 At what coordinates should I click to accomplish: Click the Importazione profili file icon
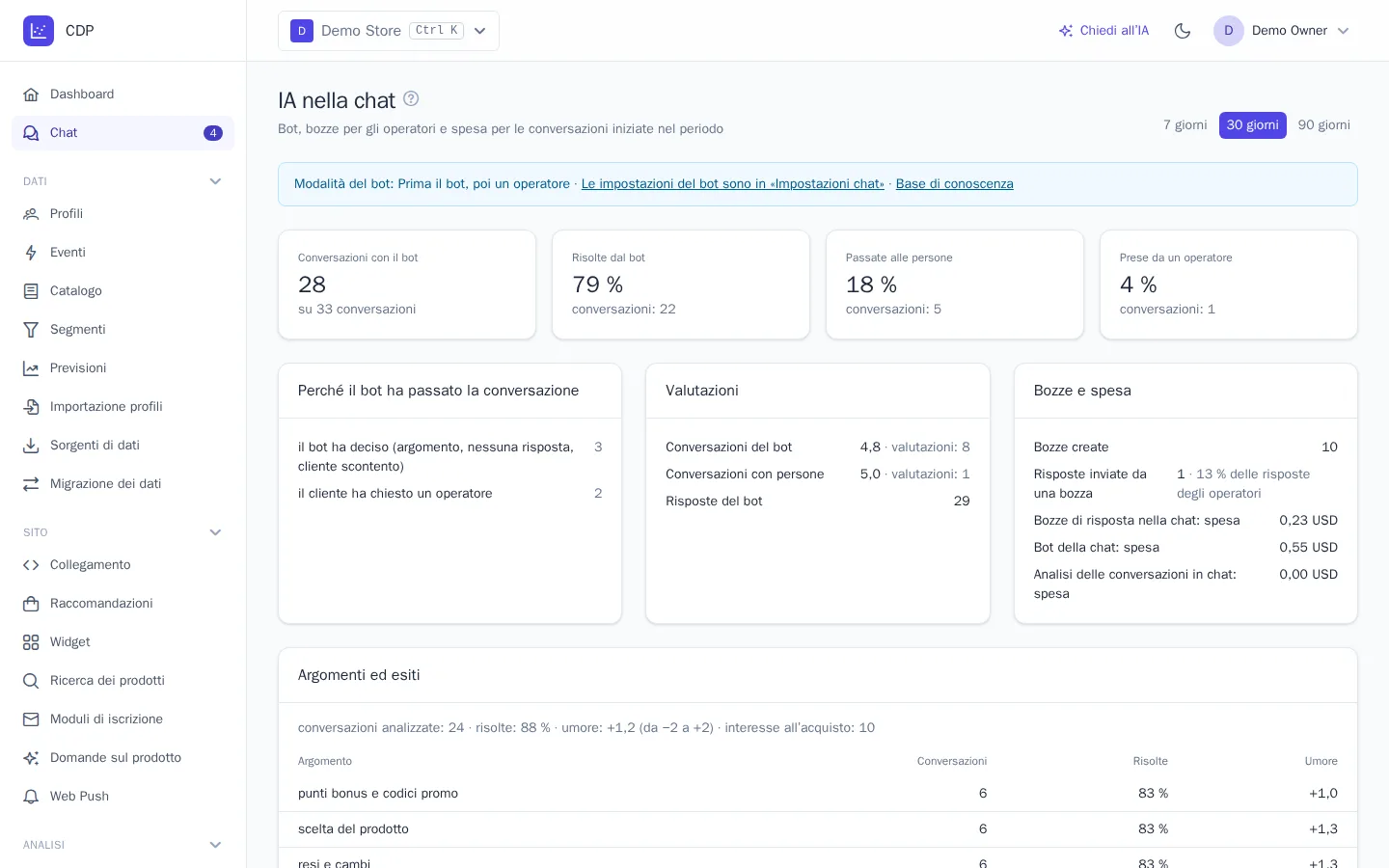(x=31, y=407)
